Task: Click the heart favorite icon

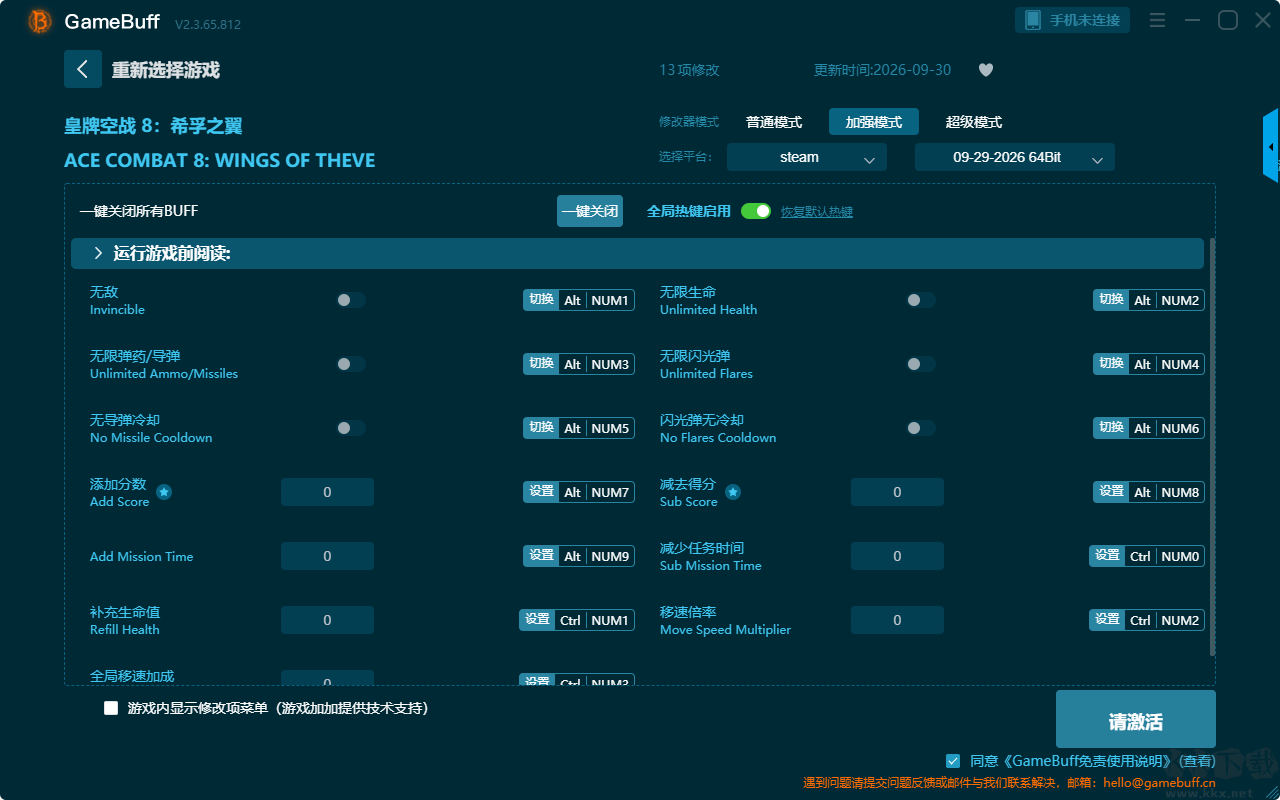Action: coord(985,70)
